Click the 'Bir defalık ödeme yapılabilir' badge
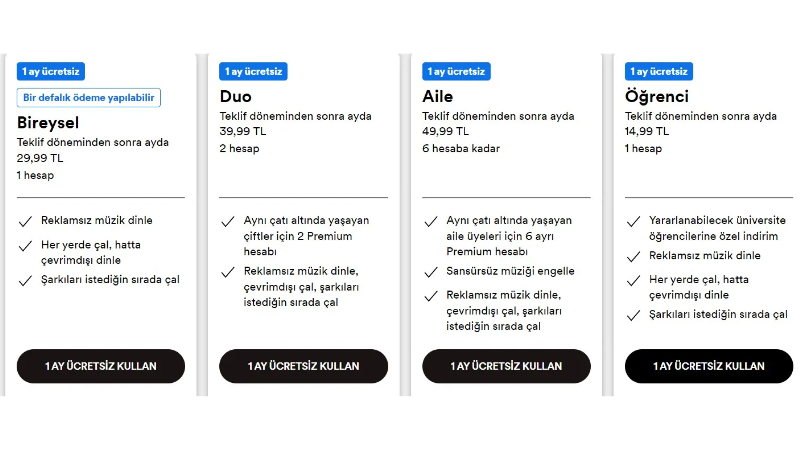 (89, 97)
